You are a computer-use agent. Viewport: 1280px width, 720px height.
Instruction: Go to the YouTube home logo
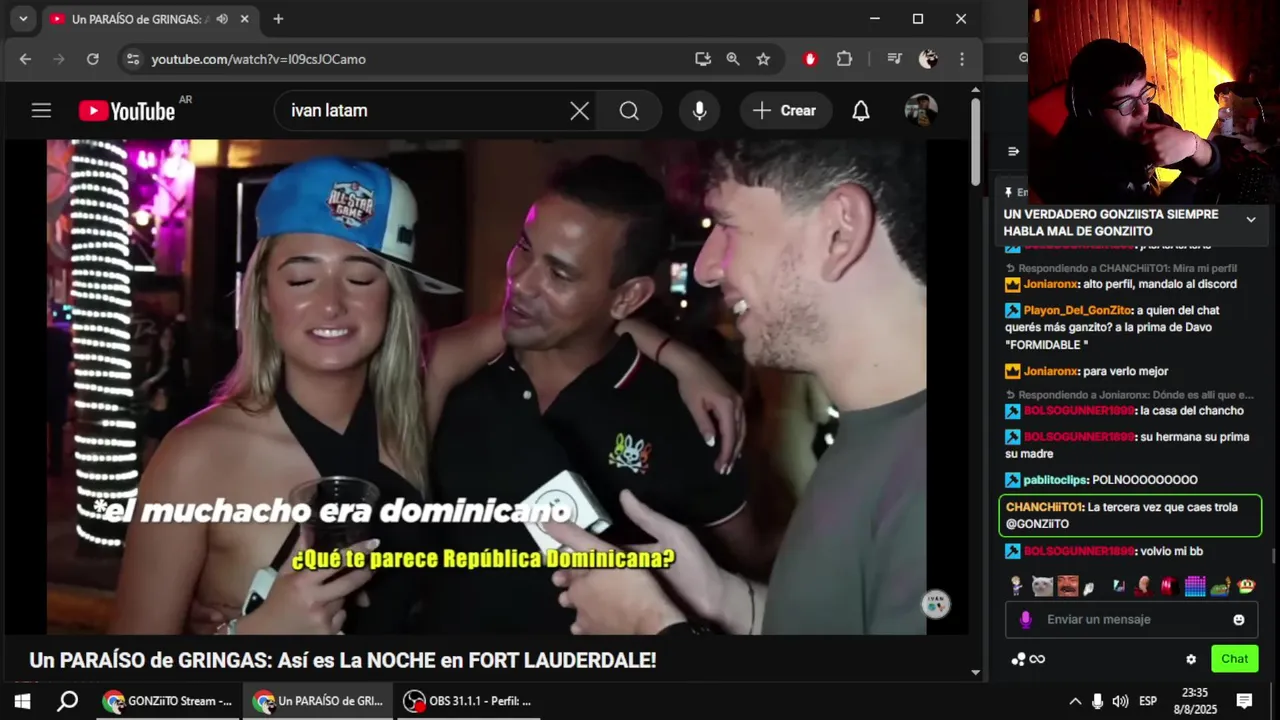pyautogui.click(x=127, y=111)
